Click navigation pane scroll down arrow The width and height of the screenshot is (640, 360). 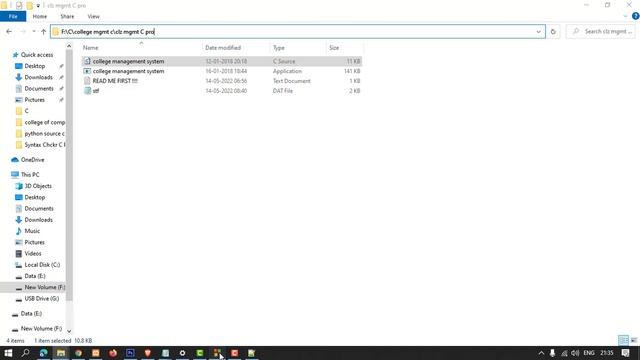pos(69,331)
